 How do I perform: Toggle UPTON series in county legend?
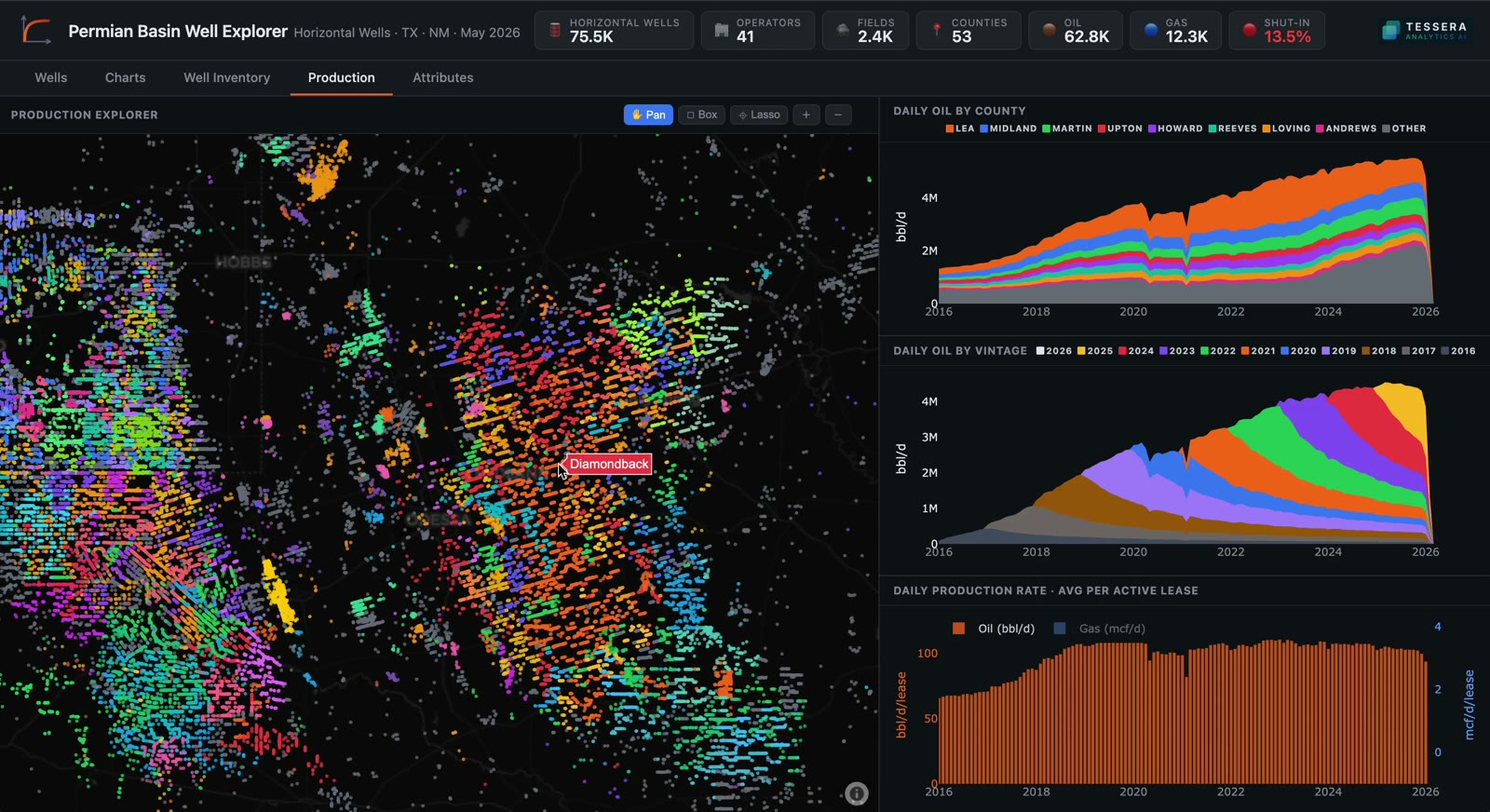click(x=1120, y=129)
